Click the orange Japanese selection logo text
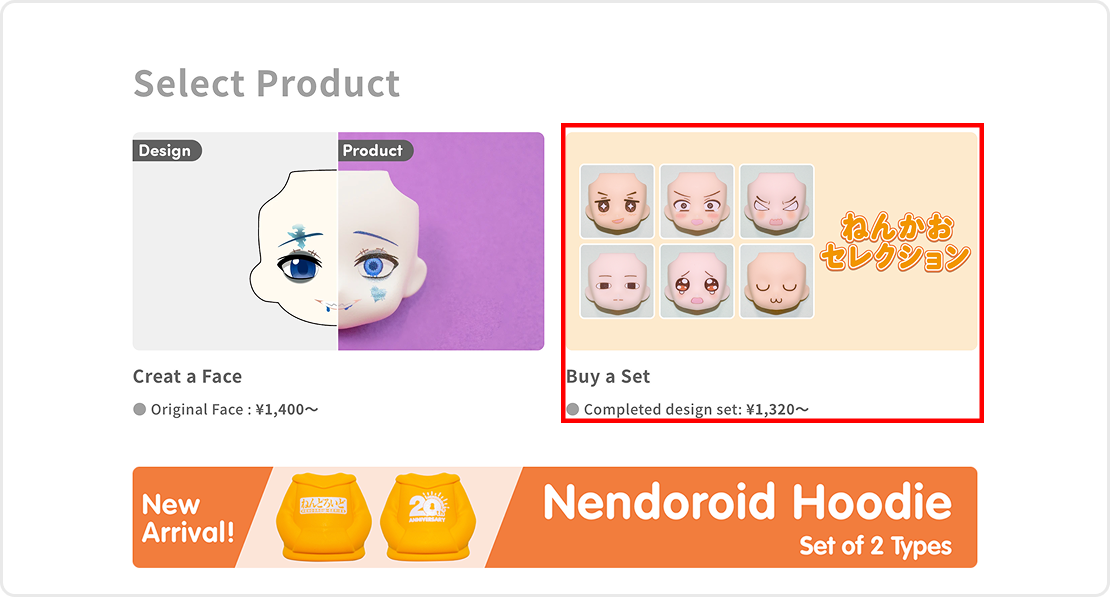Viewport: 1110px width, 597px height. (896, 242)
